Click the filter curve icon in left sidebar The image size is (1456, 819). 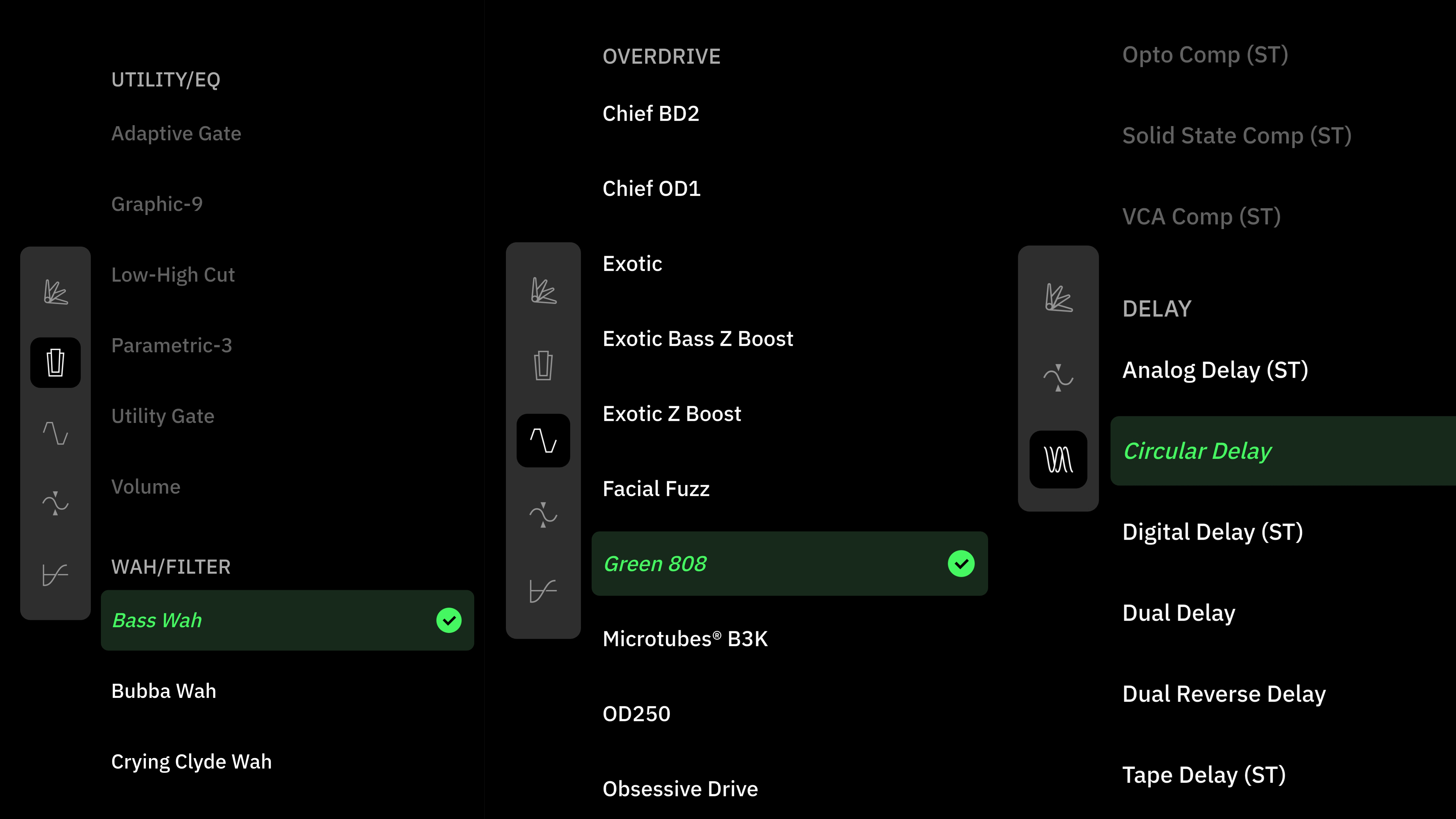pyautogui.click(x=55, y=575)
